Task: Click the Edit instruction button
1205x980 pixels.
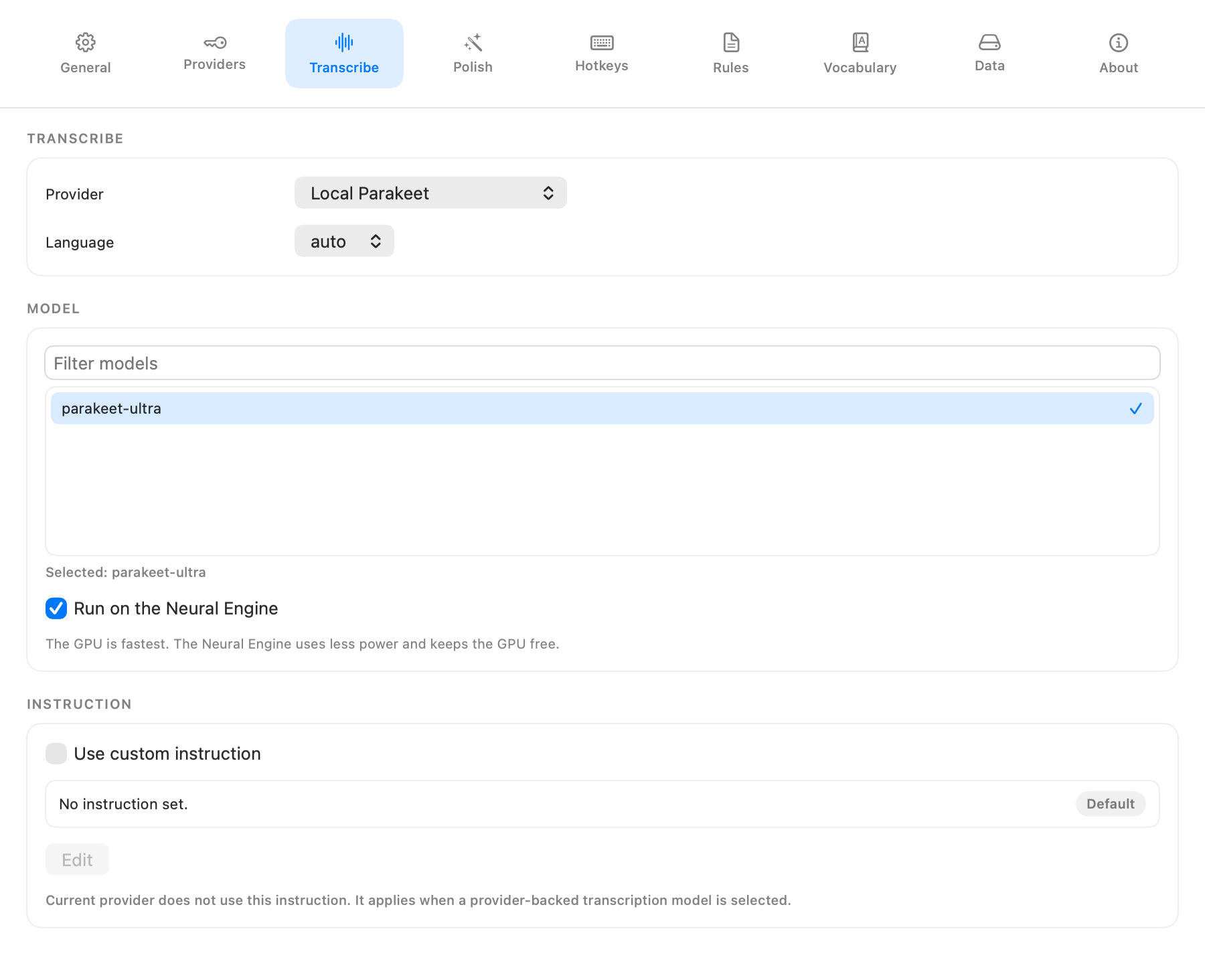Action: click(x=77, y=860)
